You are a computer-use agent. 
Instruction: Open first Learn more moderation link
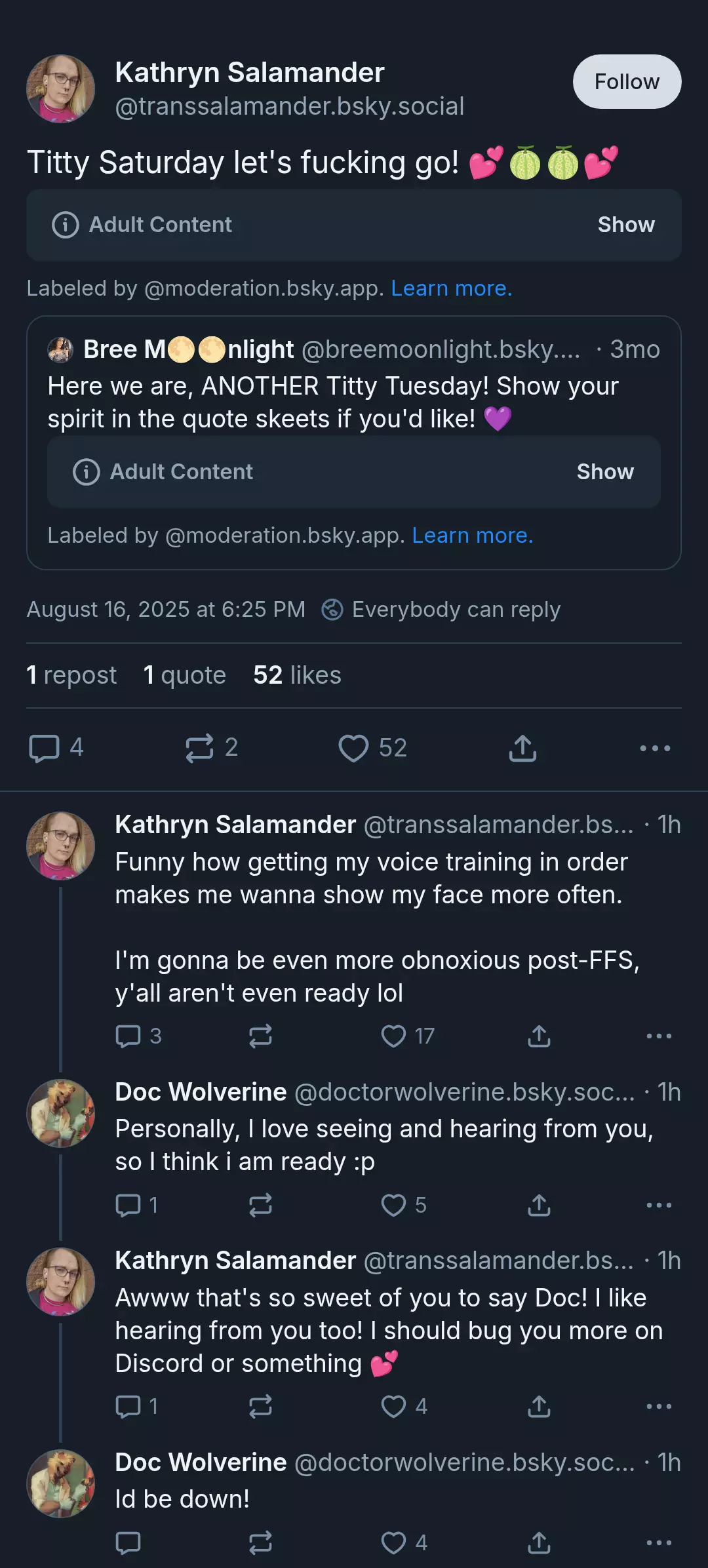tap(452, 288)
